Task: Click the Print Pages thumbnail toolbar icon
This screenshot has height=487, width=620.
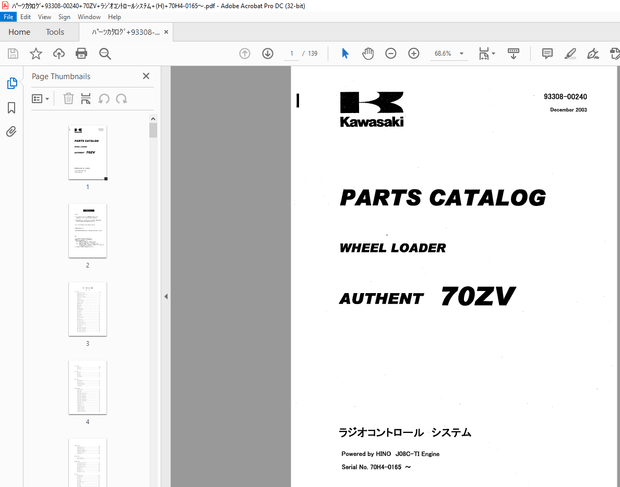Action: coord(86,98)
